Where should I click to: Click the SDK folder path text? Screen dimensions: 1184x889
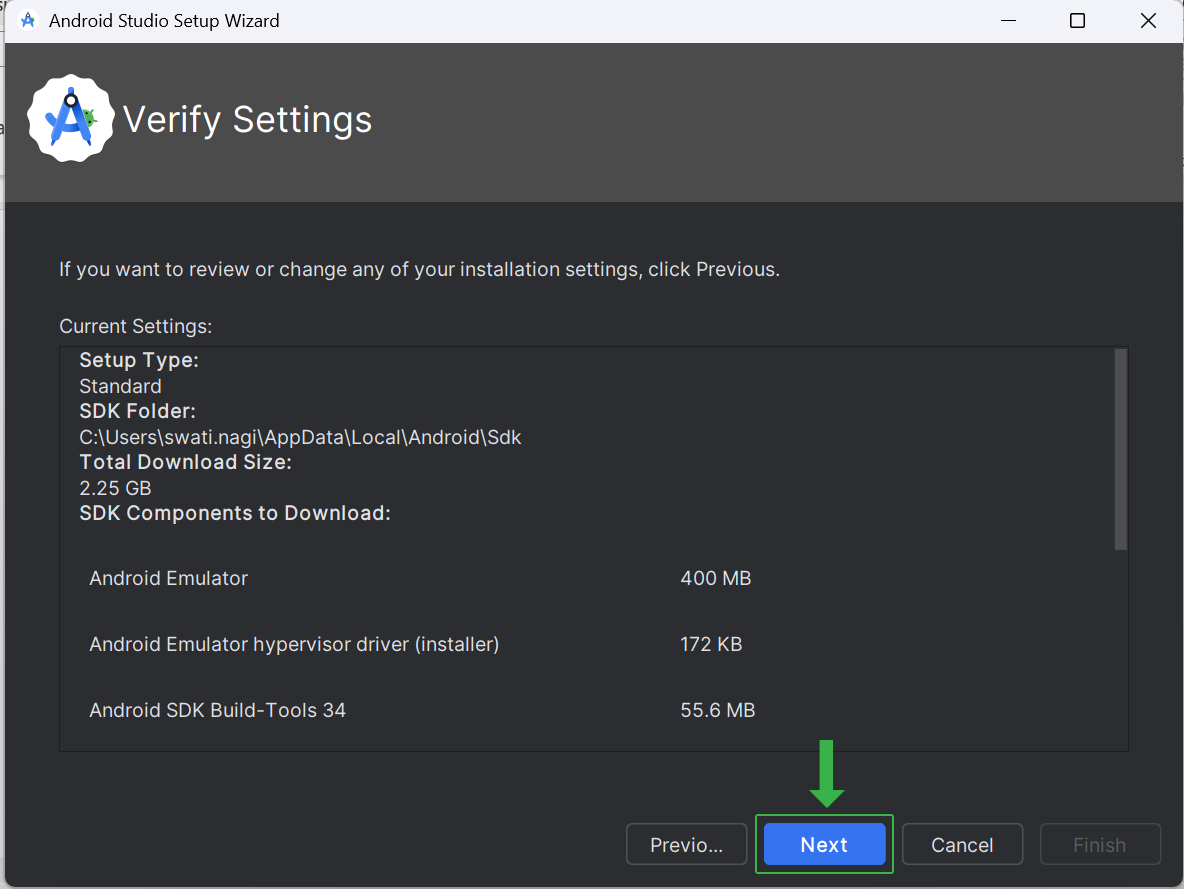click(x=301, y=437)
